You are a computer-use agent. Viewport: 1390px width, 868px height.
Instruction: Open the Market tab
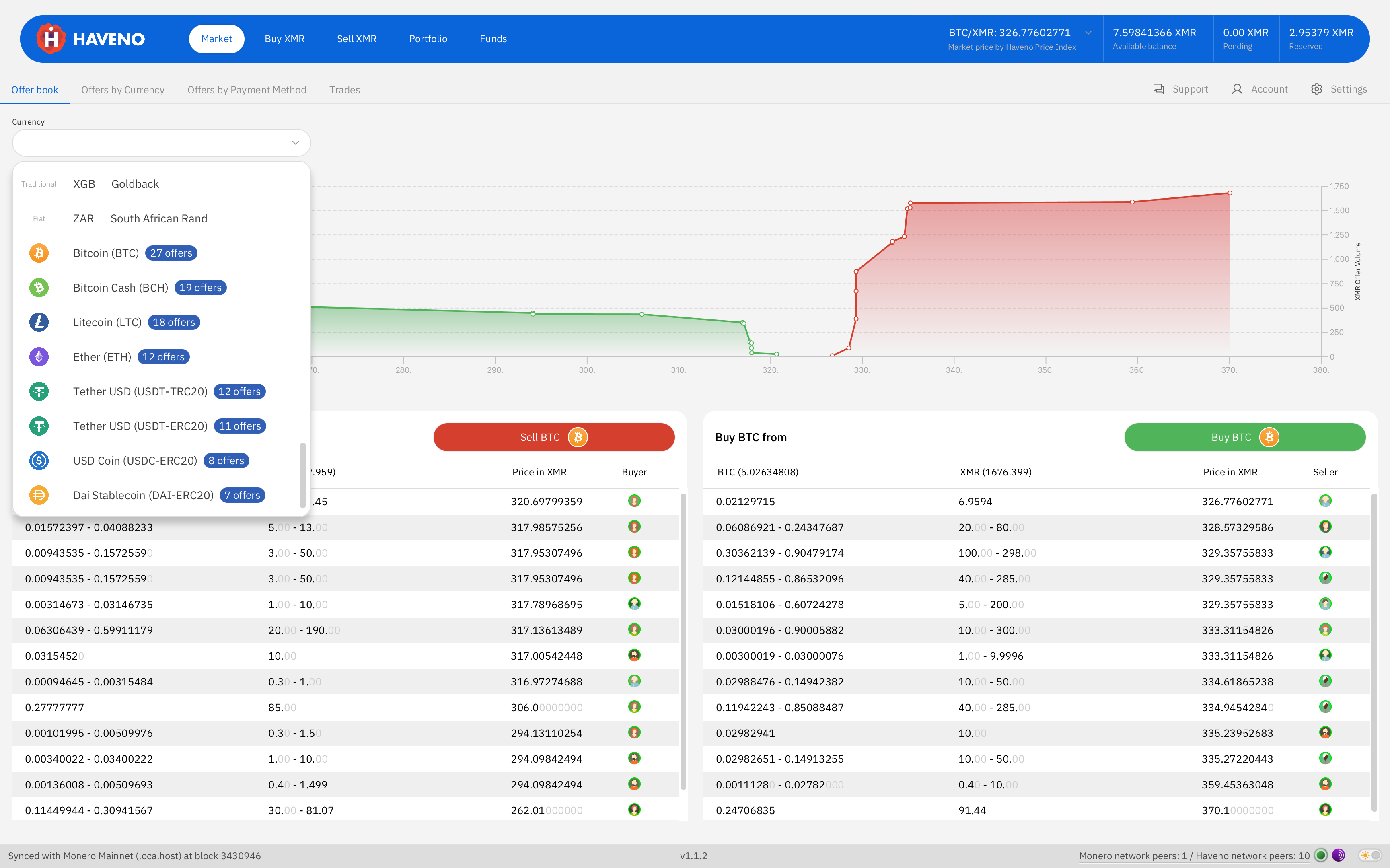click(216, 39)
